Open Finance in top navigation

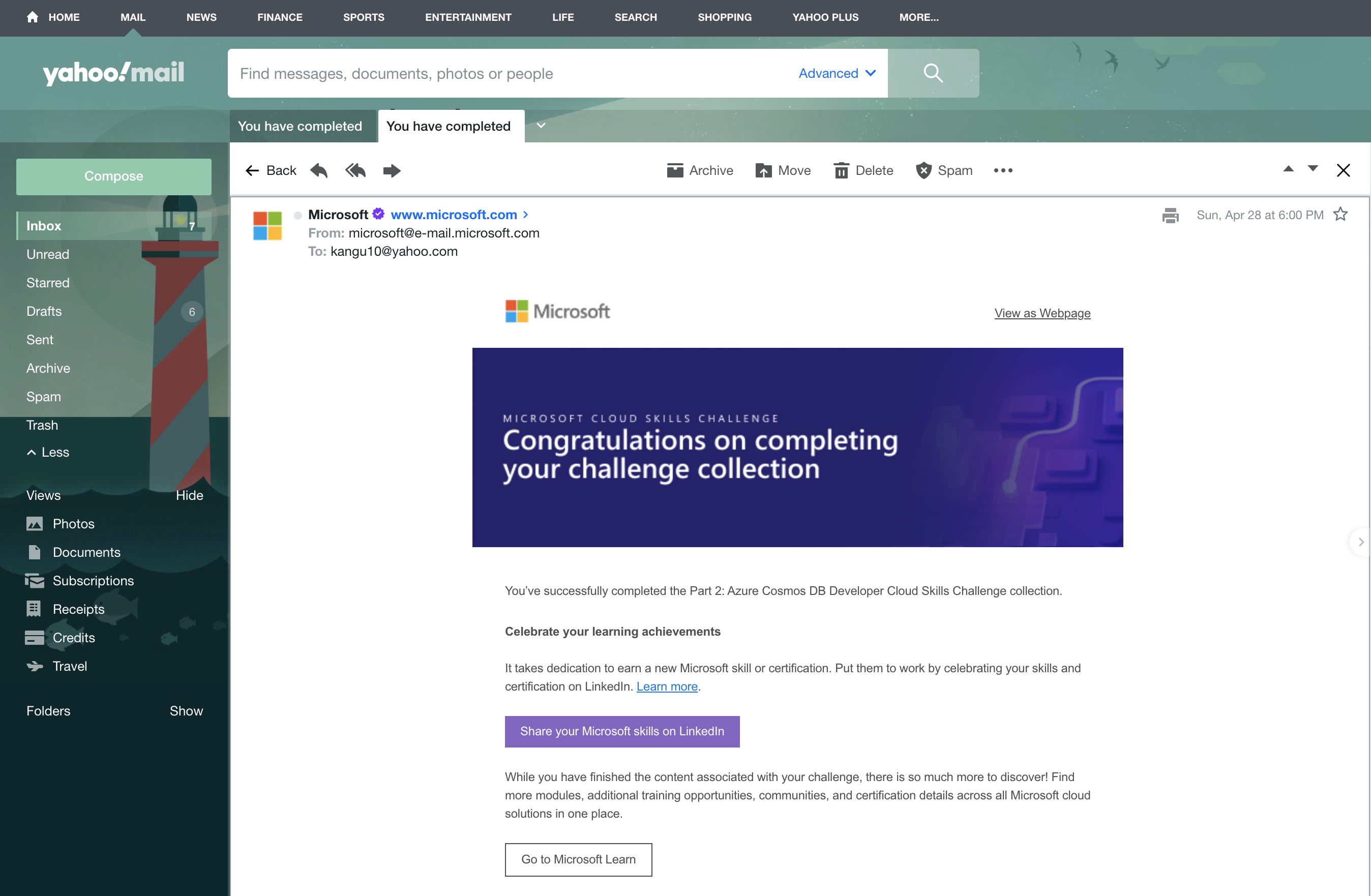click(x=279, y=17)
